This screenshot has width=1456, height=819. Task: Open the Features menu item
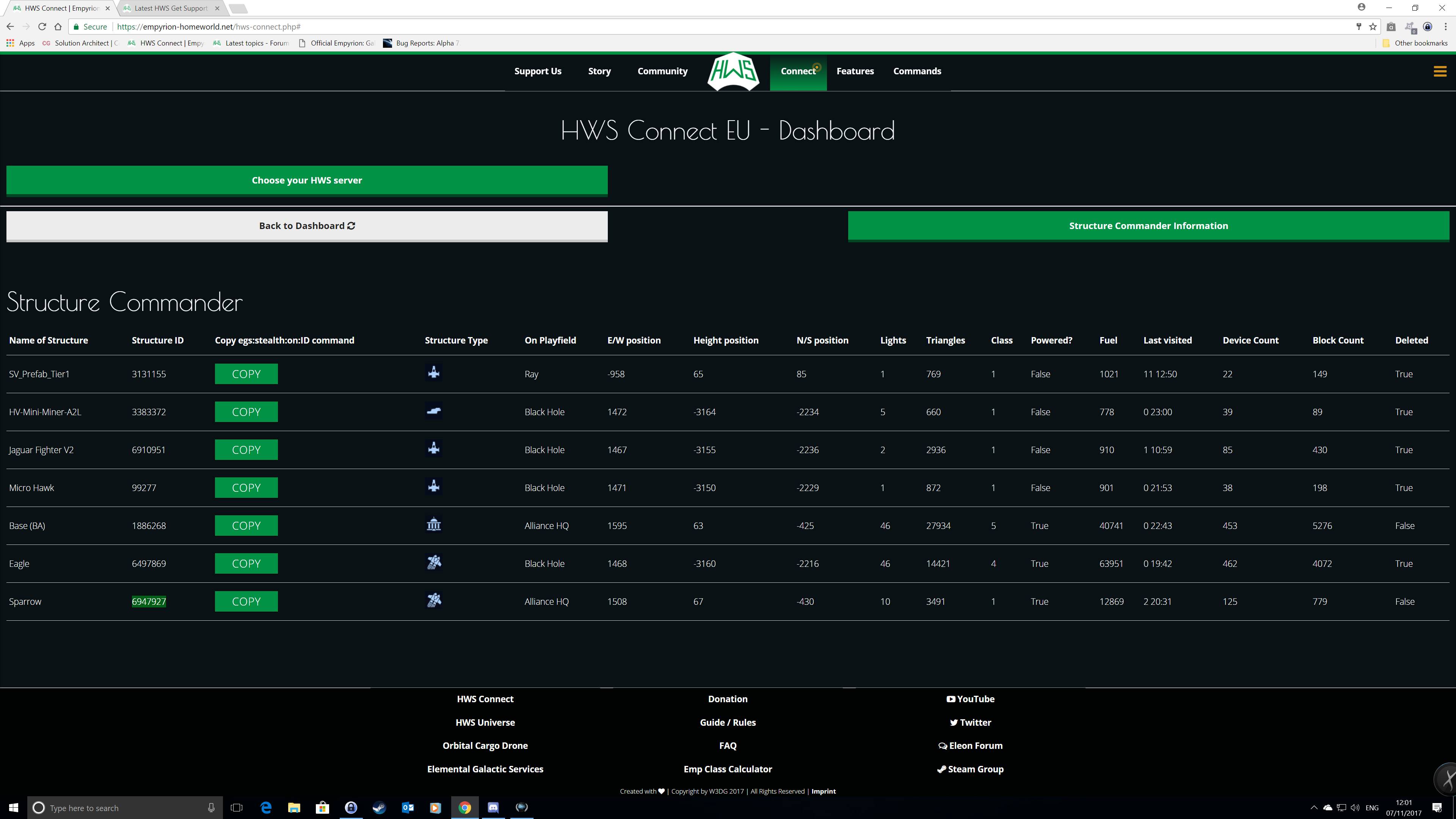(855, 71)
